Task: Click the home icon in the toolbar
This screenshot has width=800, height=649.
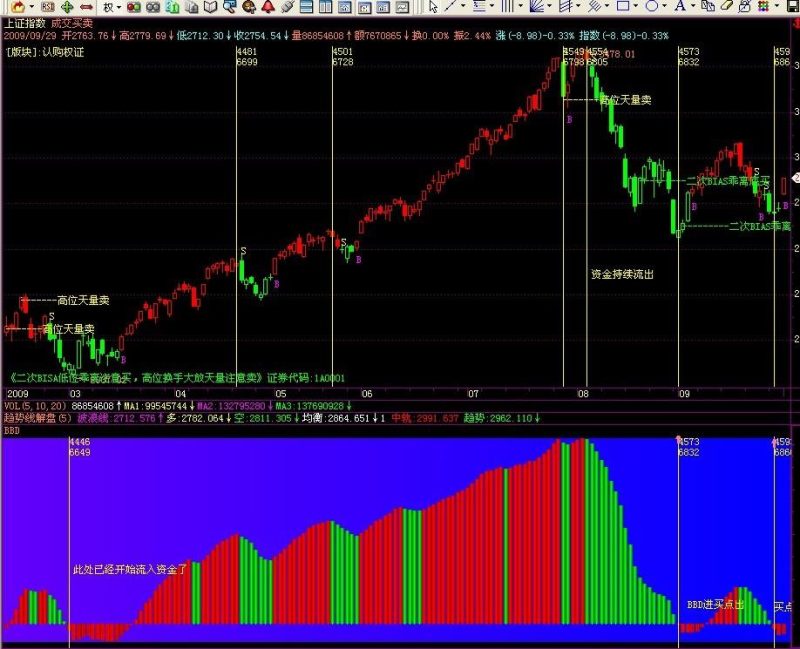Action: (x=18, y=6)
